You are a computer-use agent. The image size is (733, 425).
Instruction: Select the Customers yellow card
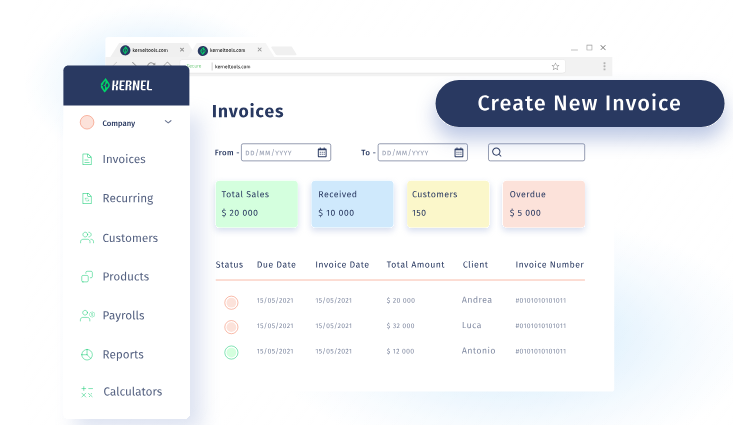[x=448, y=204]
